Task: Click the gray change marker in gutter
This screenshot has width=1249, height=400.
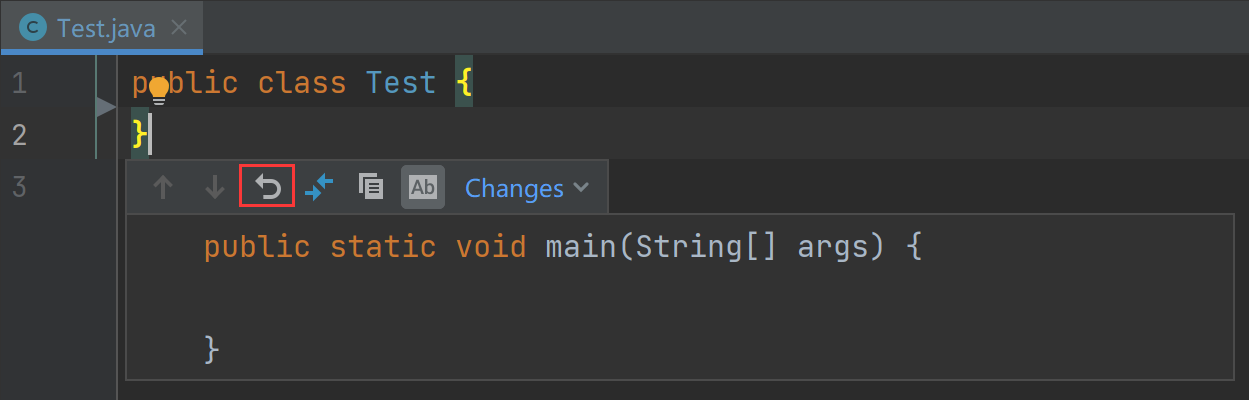Action: [x=105, y=107]
